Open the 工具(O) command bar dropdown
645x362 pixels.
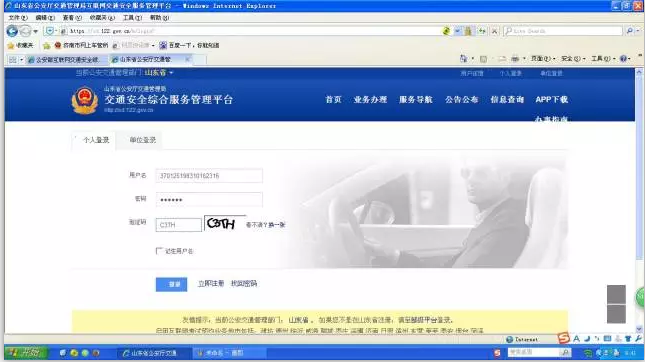point(603,59)
